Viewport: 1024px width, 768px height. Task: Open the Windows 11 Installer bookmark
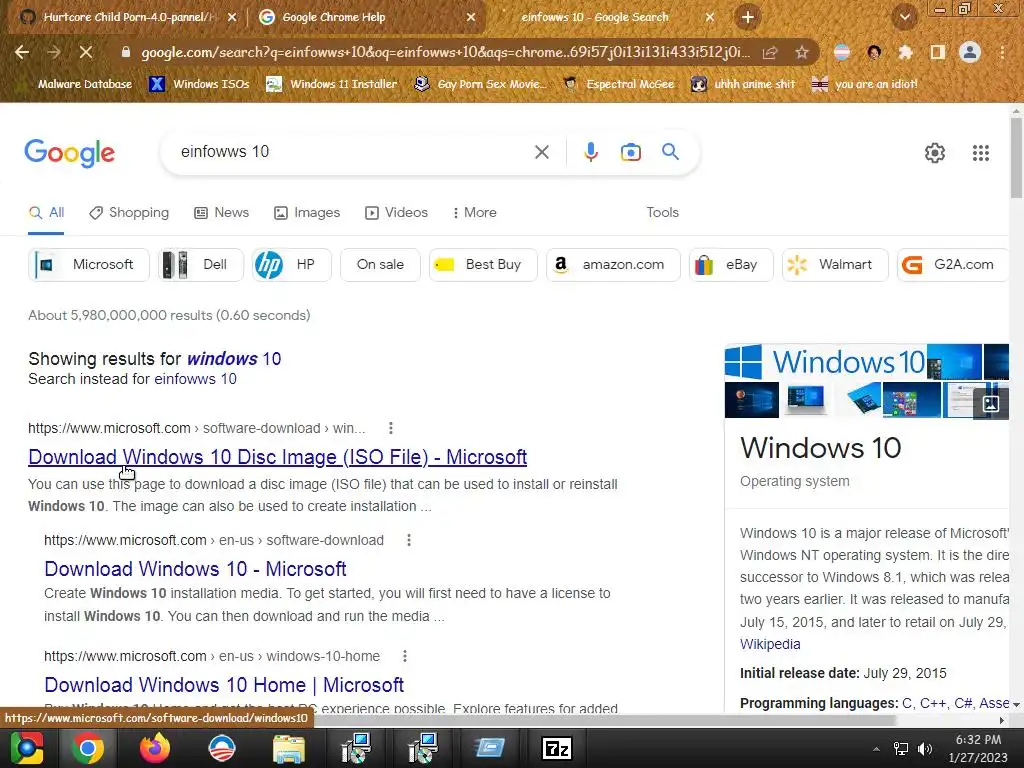pyautogui.click(x=332, y=84)
